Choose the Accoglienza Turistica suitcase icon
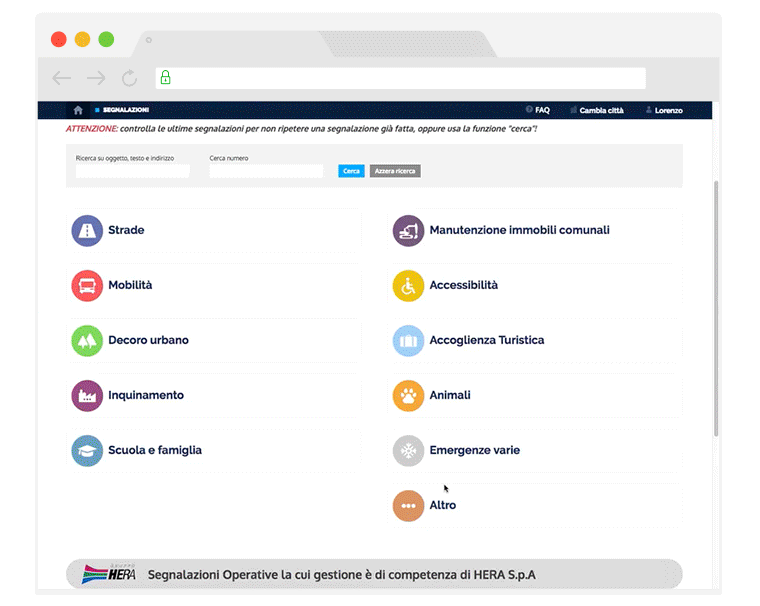Image resolution: width=760 pixels, height=606 pixels. pos(408,341)
